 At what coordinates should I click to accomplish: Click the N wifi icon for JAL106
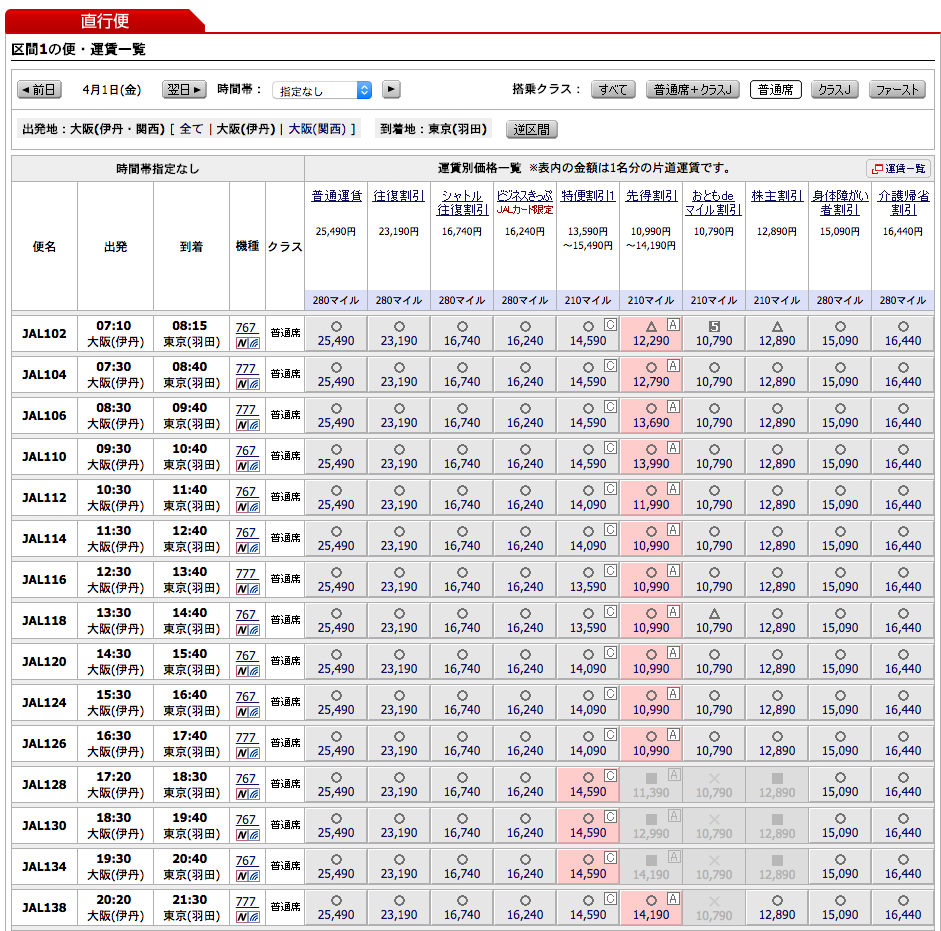pos(247,426)
